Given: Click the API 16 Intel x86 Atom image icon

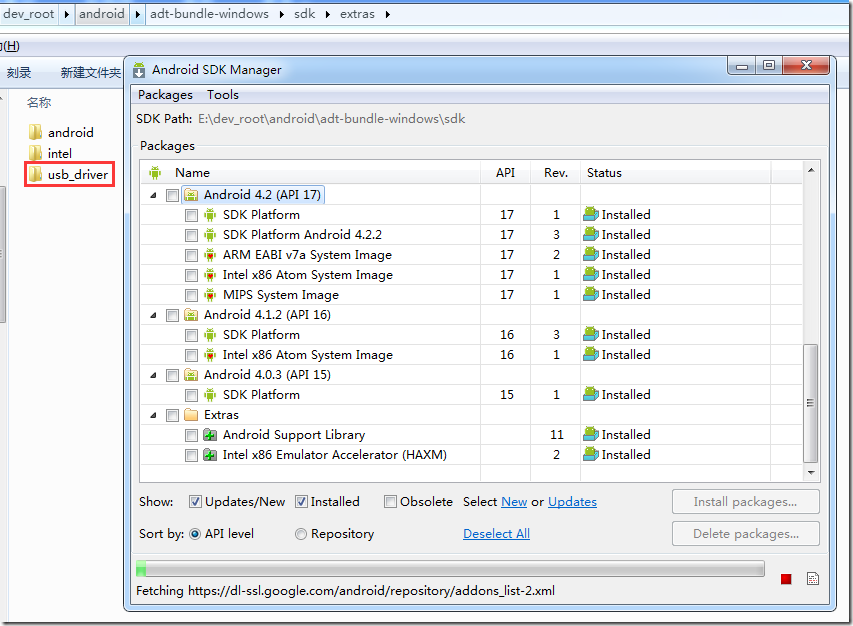Looking at the screenshot, I should tap(210, 355).
